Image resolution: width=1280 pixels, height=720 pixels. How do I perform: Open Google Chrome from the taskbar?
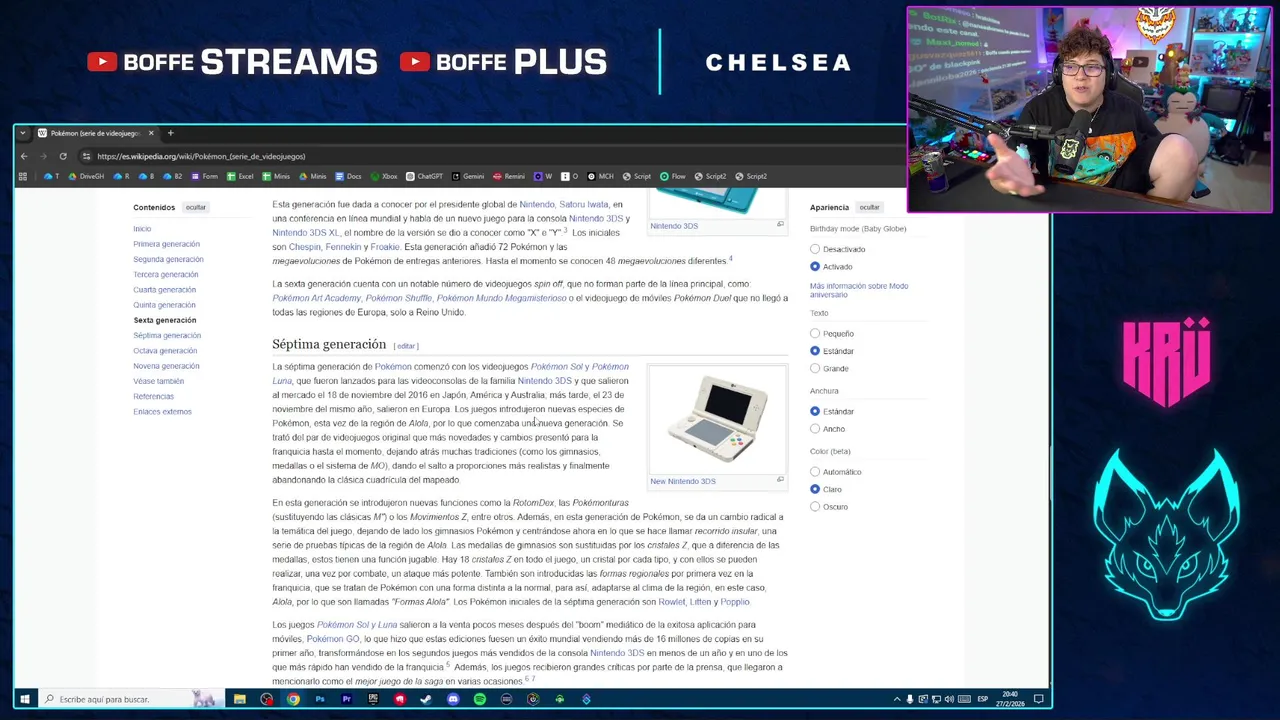293,699
